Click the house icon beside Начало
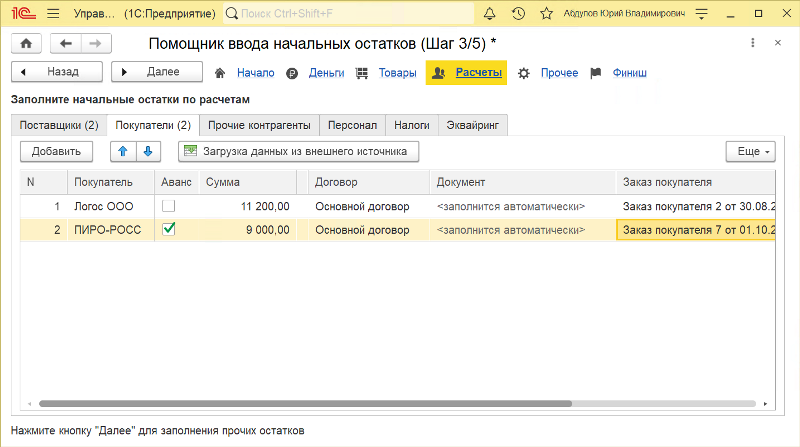 click(220, 73)
